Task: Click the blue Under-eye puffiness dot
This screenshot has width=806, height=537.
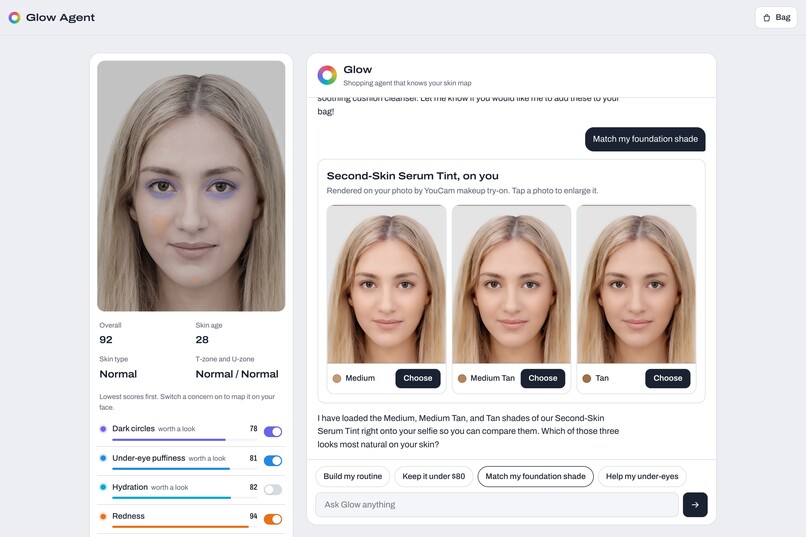Action: (103, 458)
